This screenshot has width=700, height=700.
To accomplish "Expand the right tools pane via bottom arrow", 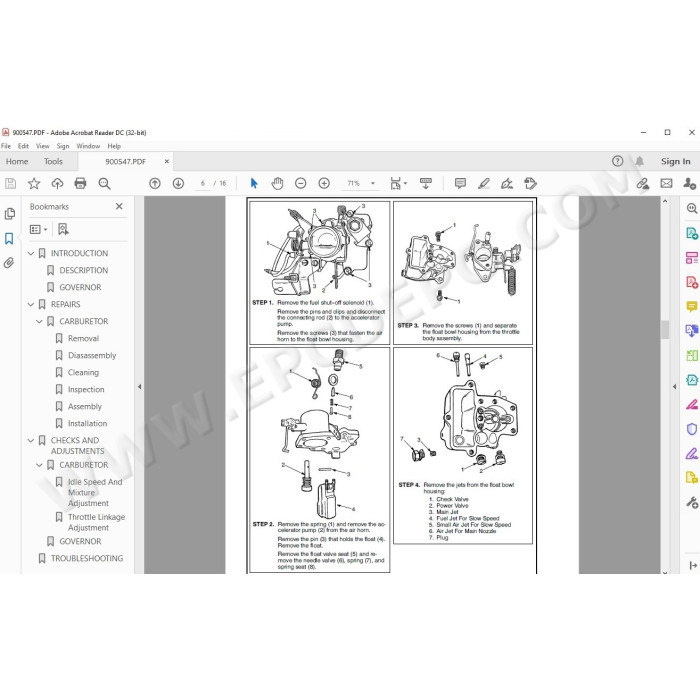I will point(693,566).
